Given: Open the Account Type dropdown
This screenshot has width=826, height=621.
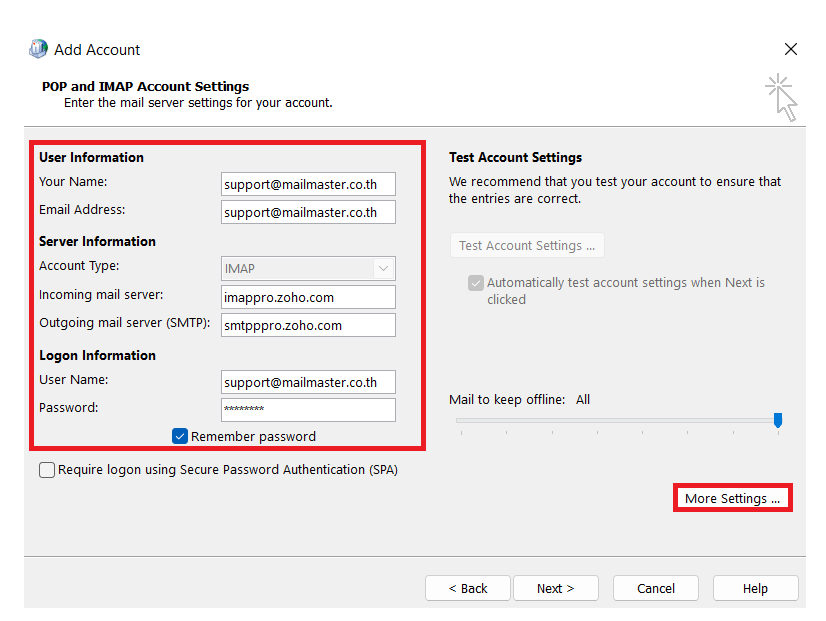Looking at the screenshot, I should point(382,268).
